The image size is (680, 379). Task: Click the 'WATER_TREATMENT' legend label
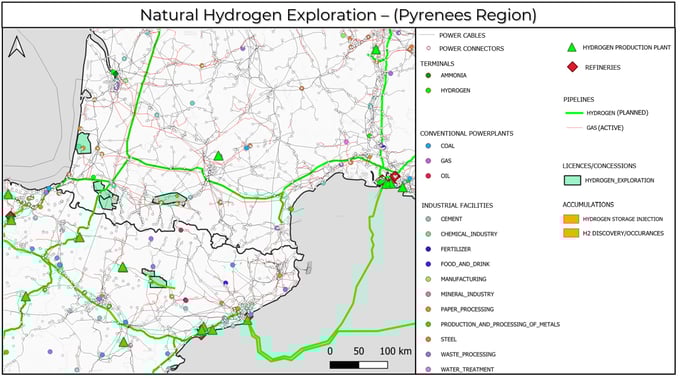coord(468,369)
